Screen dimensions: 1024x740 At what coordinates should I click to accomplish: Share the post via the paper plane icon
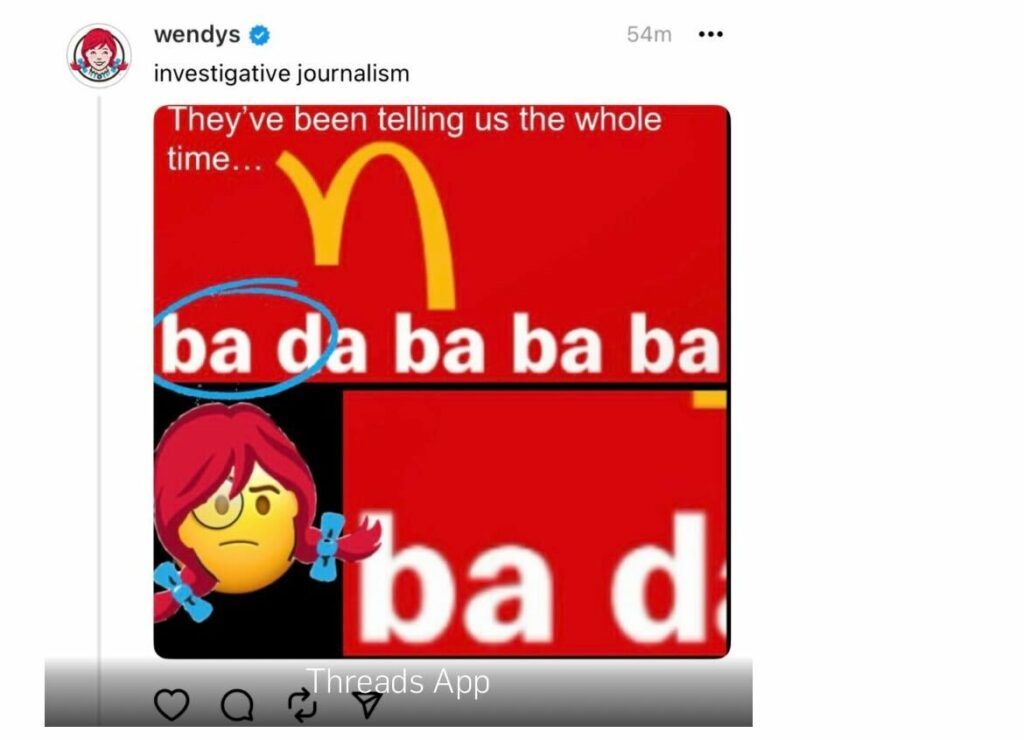tap(367, 704)
